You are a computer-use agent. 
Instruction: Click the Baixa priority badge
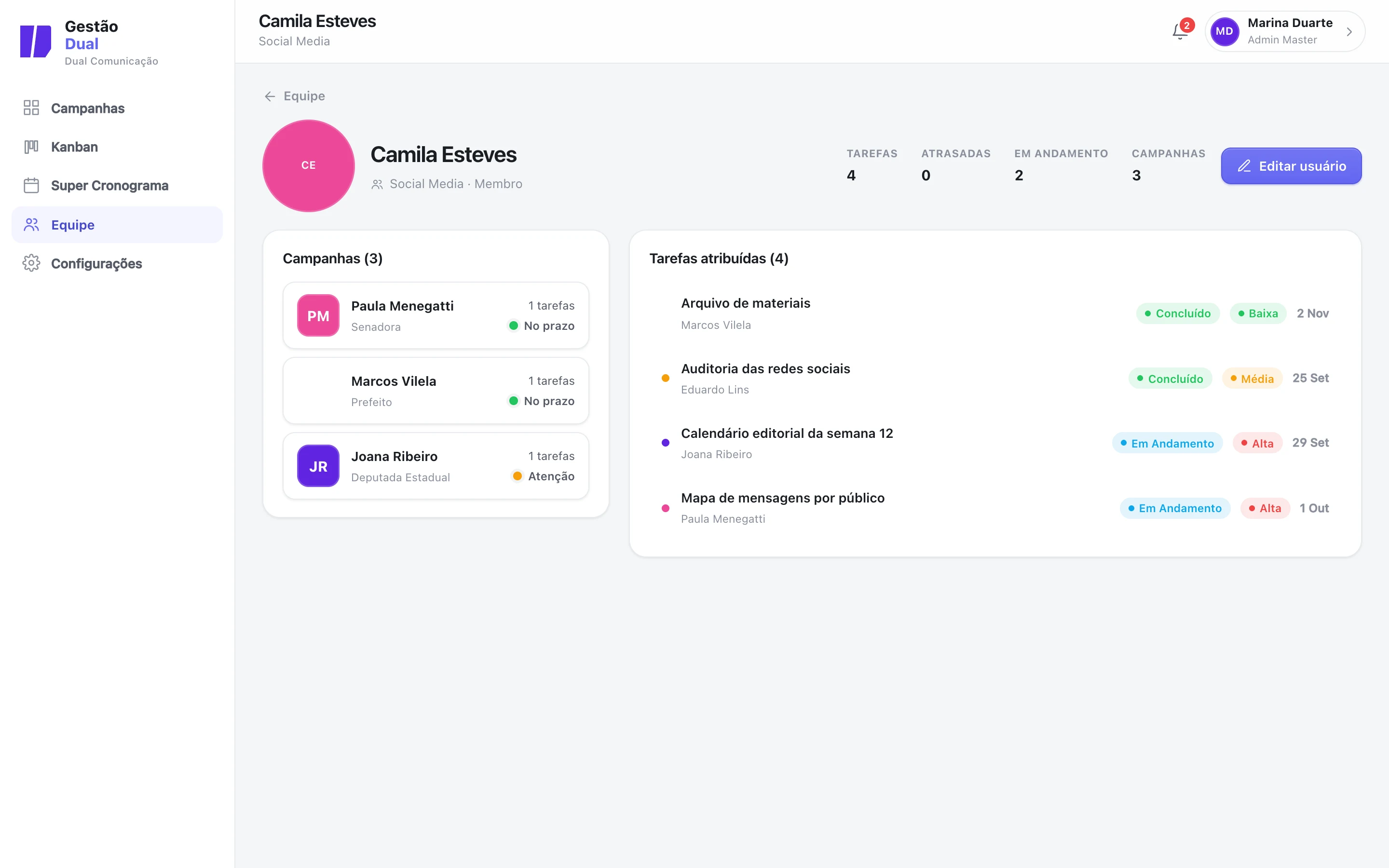(1258, 313)
